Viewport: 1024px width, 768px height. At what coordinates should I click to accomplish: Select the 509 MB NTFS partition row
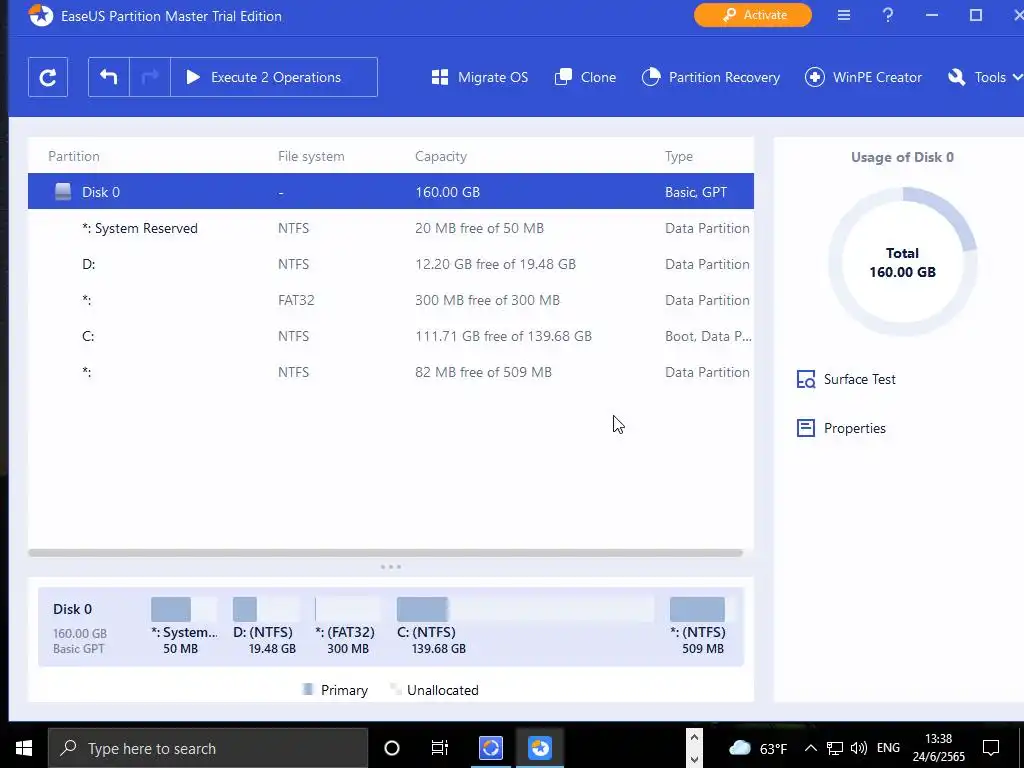pyautogui.click(x=391, y=372)
